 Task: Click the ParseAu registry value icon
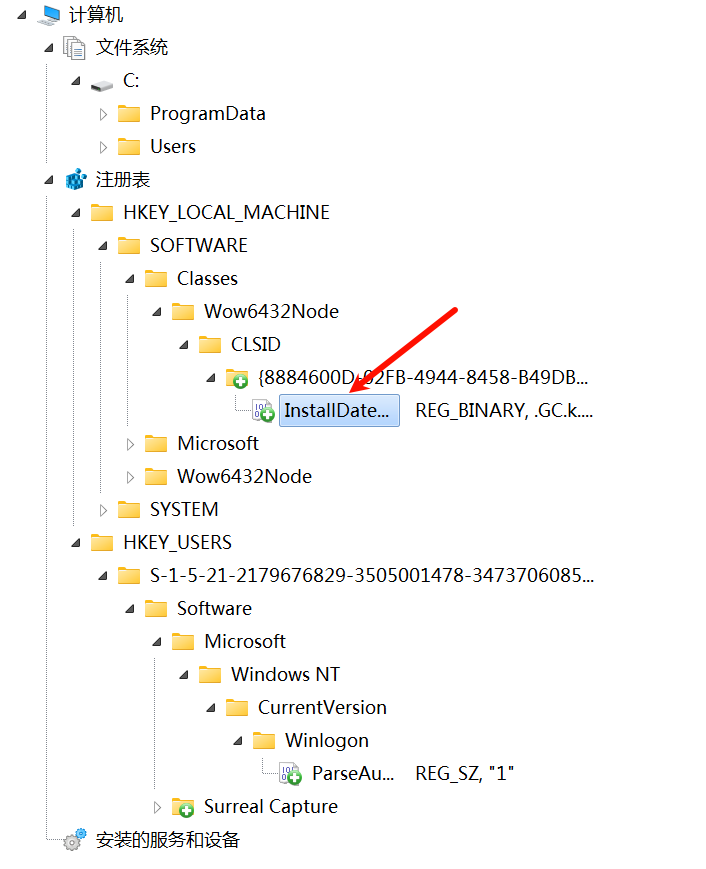tap(290, 773)
